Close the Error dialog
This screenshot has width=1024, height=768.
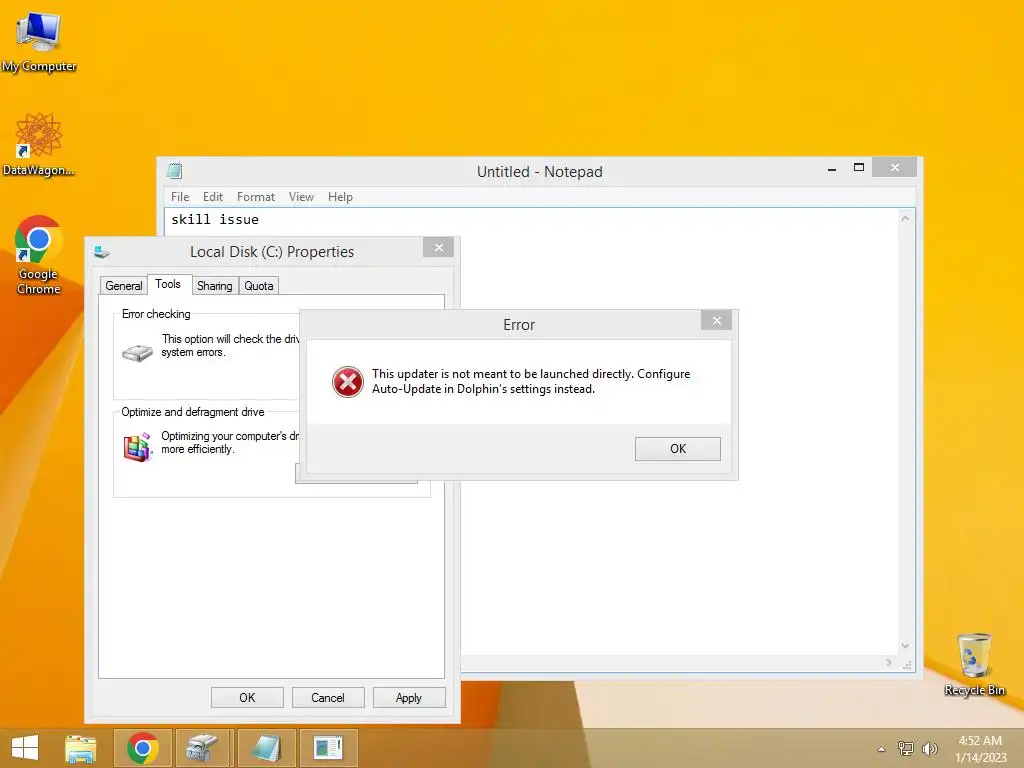(x=716, y=320)
